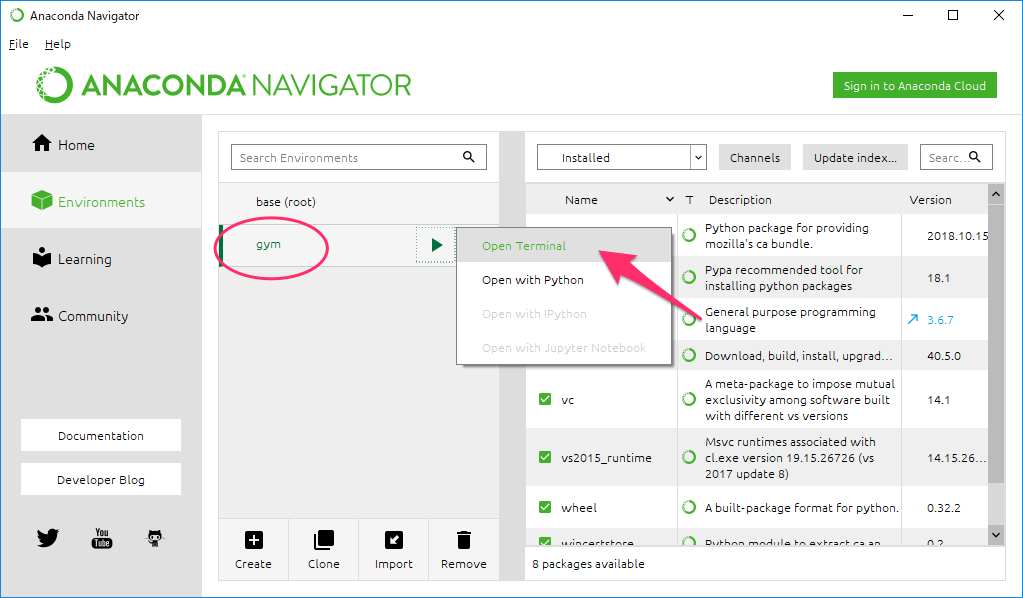Click the Anaconda Navigator logo
The height and width of the screenshot is (598, 1023).
[x=224, y=85]
